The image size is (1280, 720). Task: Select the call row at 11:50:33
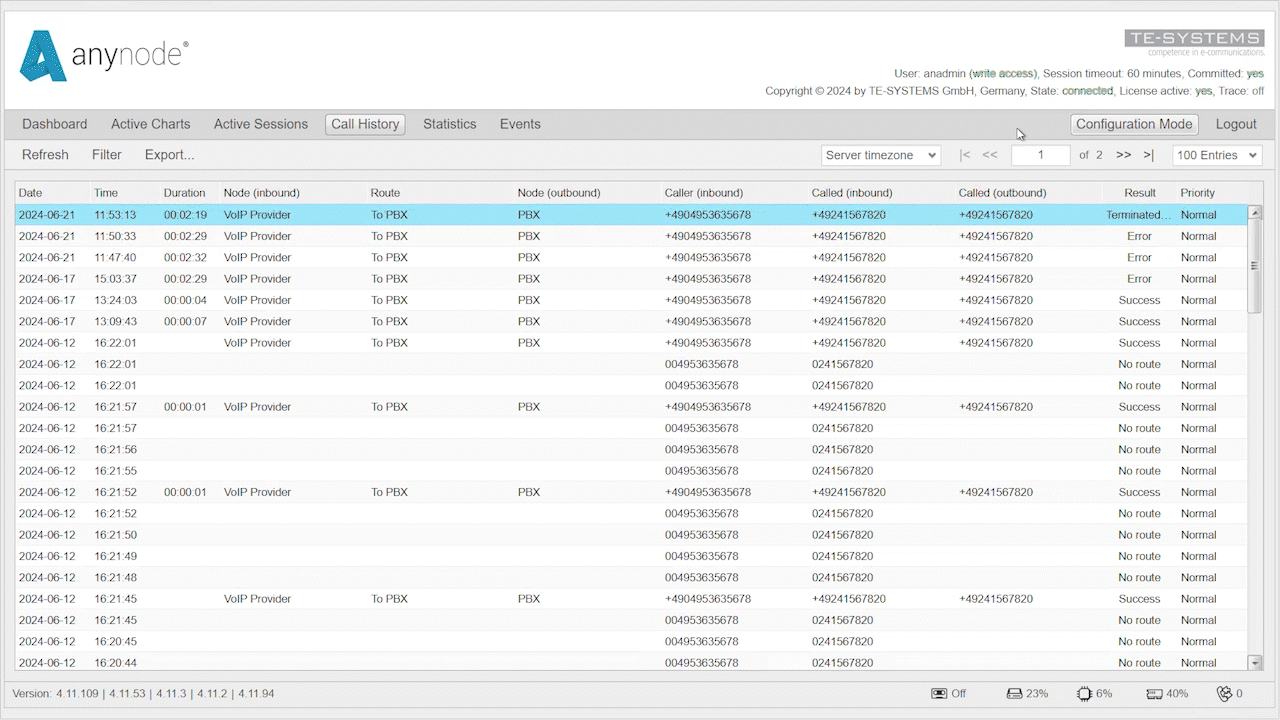pos(632,236)
